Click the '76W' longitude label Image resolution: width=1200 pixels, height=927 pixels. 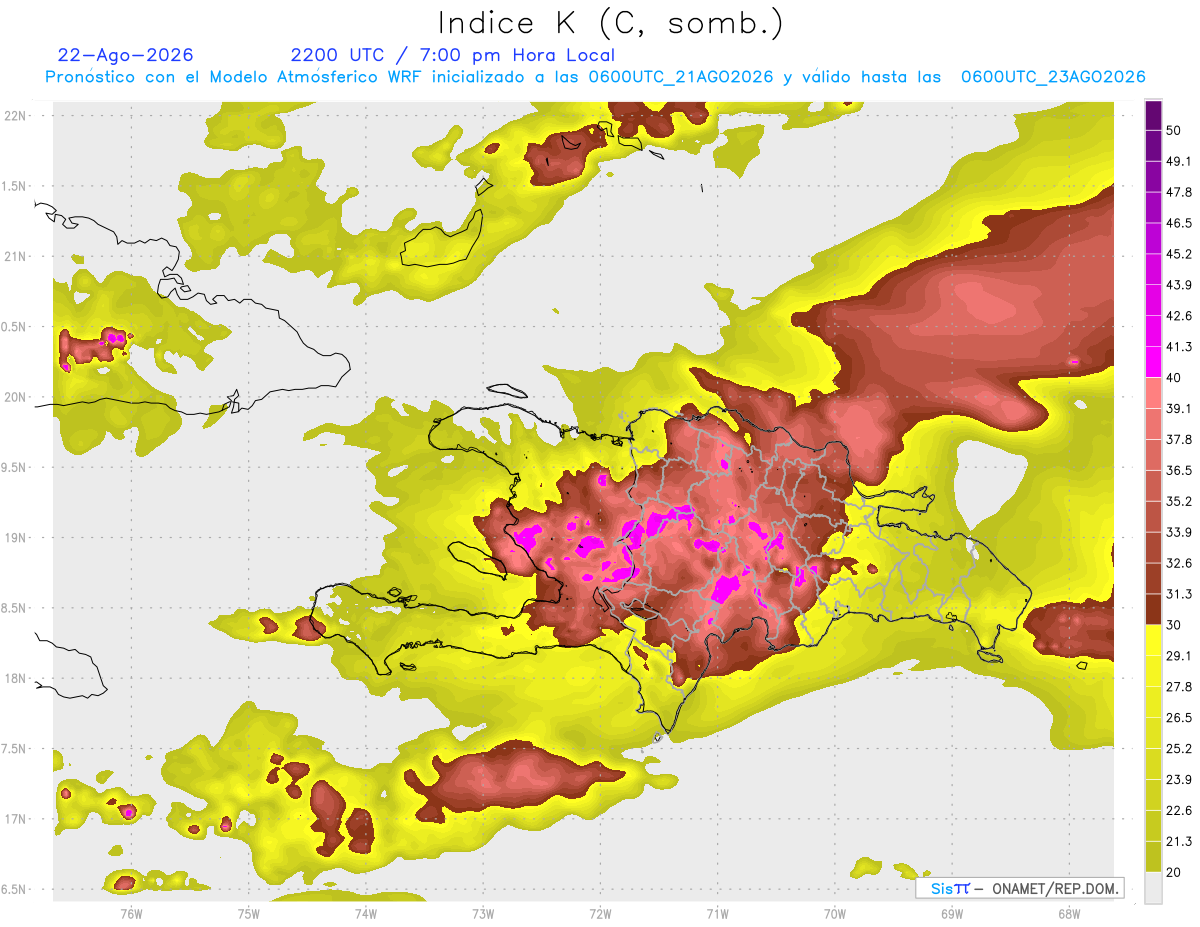pyautogui.click(x=131, y=914)
